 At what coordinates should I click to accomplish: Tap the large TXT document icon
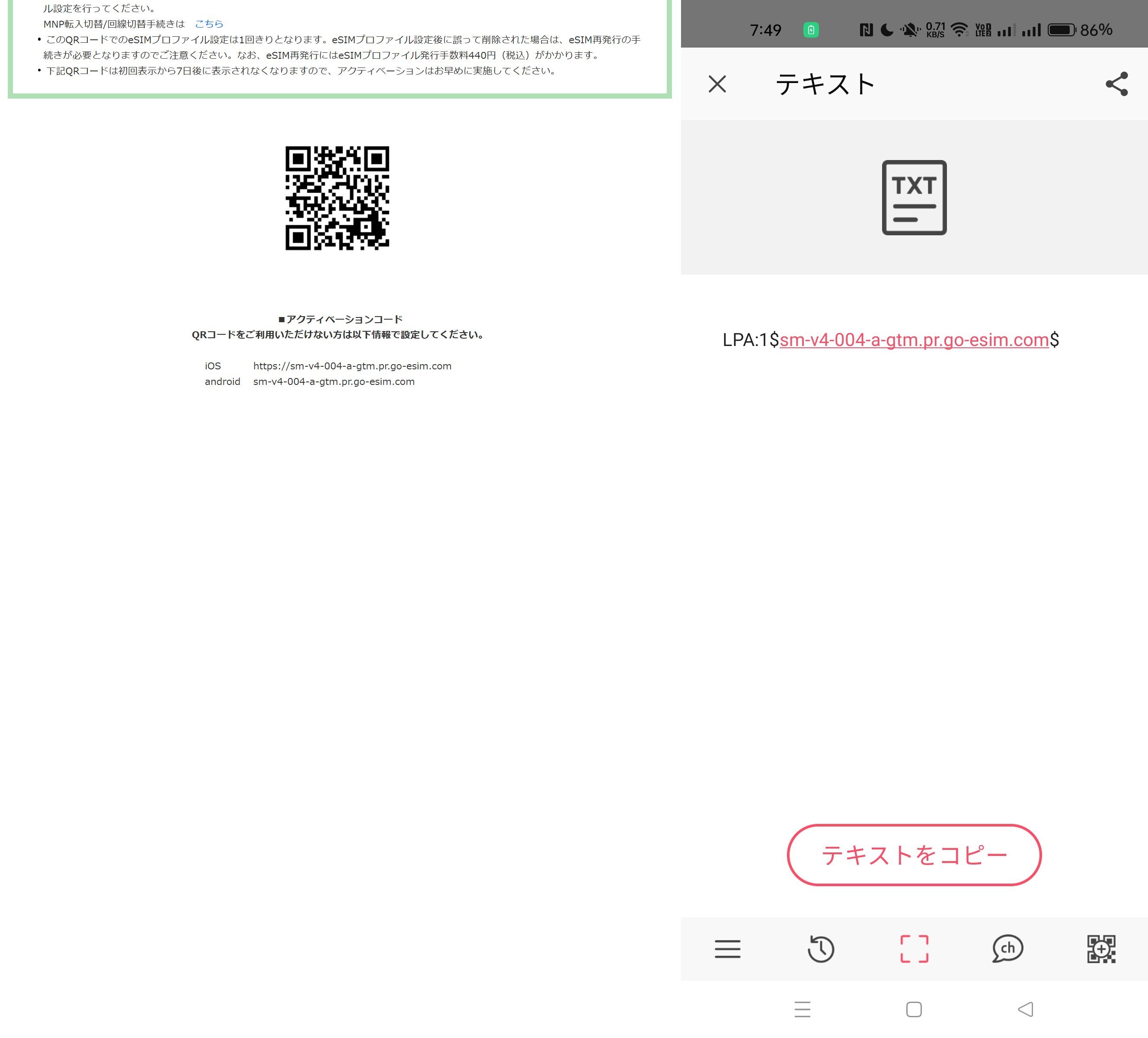914,197
